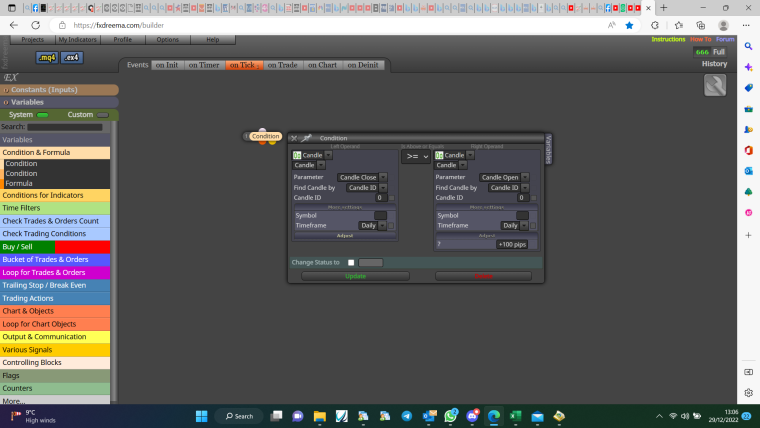The image size is (760, 428).
Task: Add a sidebar app with plus icon
Action: coord(748,235)
